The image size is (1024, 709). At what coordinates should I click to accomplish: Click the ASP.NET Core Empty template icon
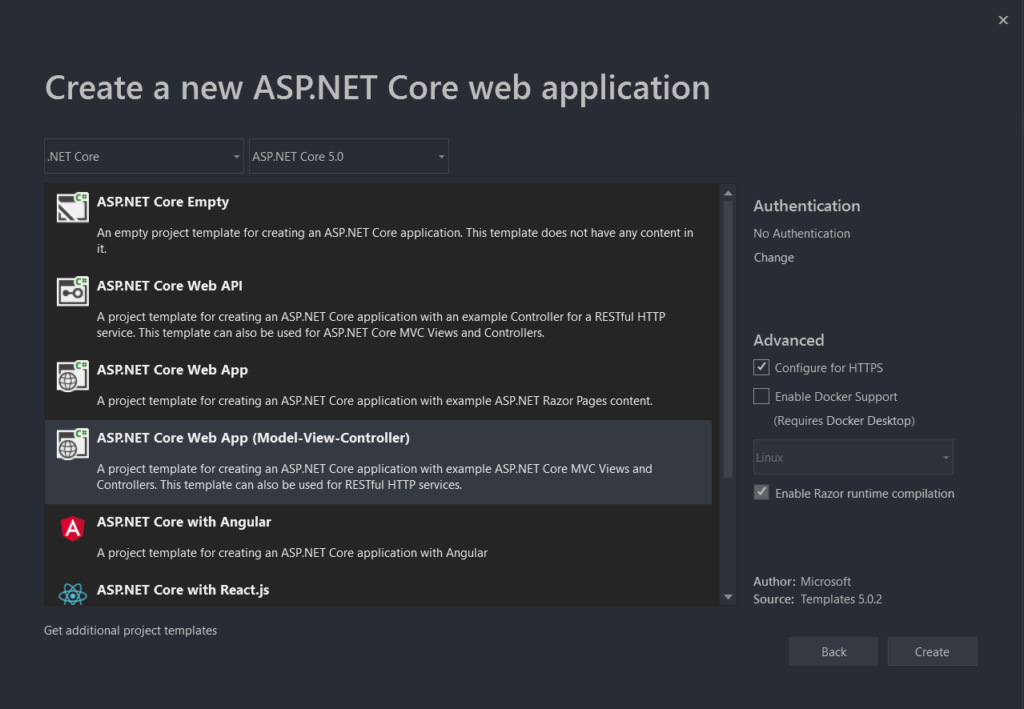pos(71,207)
